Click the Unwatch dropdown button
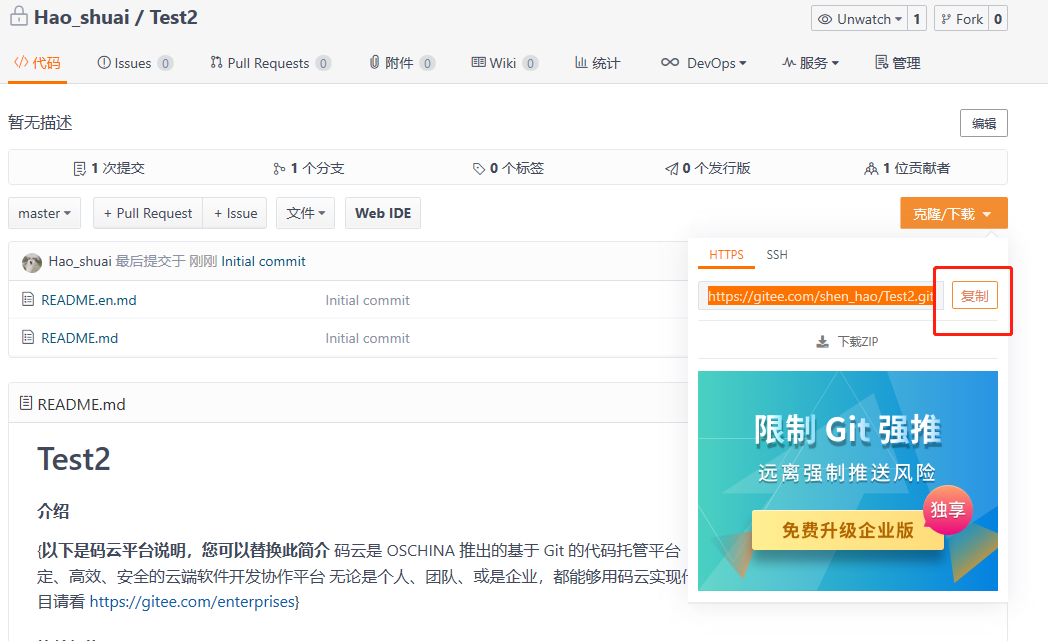Screen dimensions: 1048x641 860,19
